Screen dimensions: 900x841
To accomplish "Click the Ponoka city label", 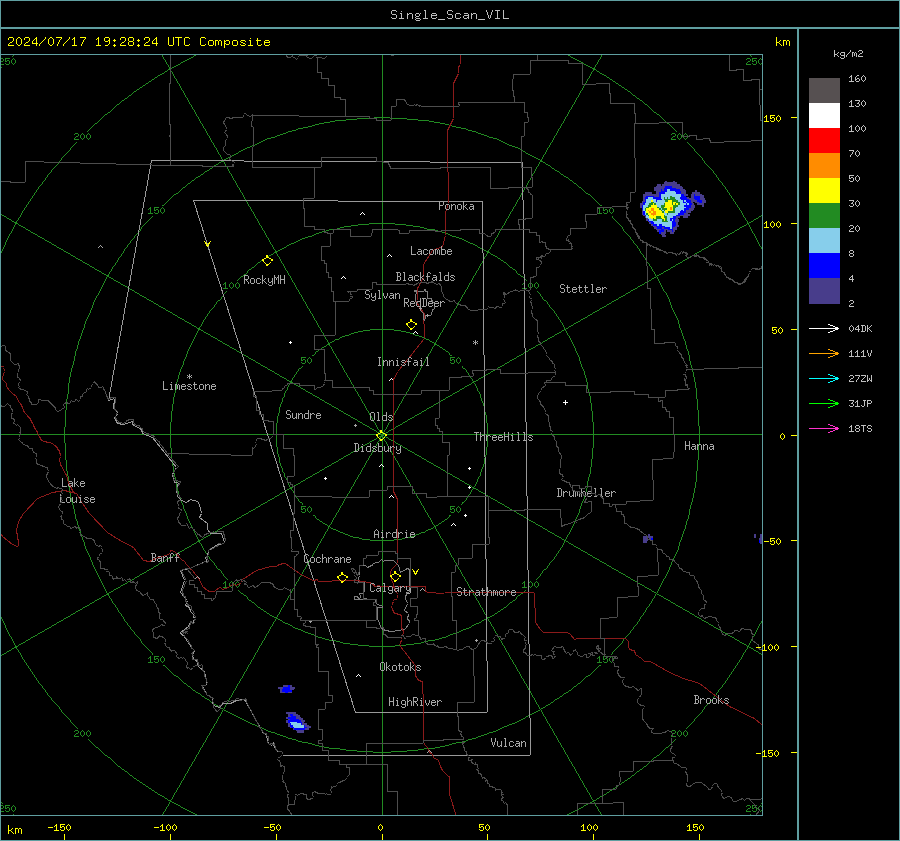I will tap(456, 206).
